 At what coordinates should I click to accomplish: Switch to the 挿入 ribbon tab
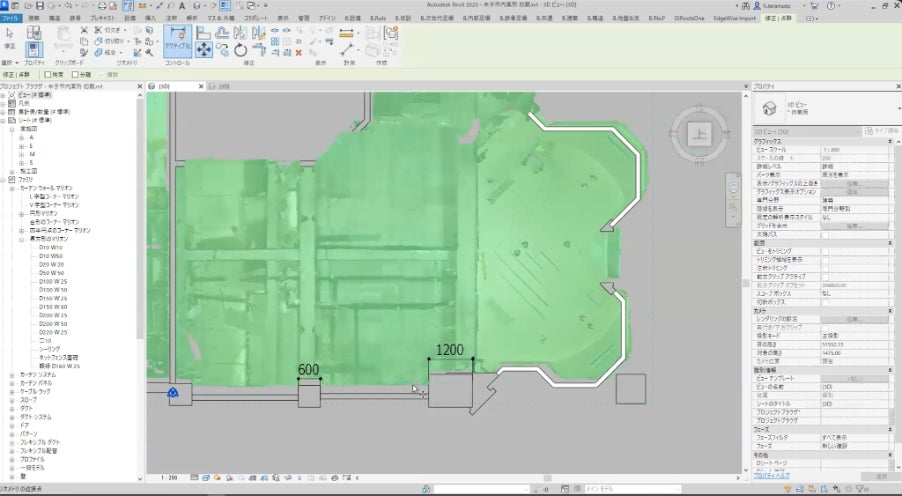tap(149, 19)
